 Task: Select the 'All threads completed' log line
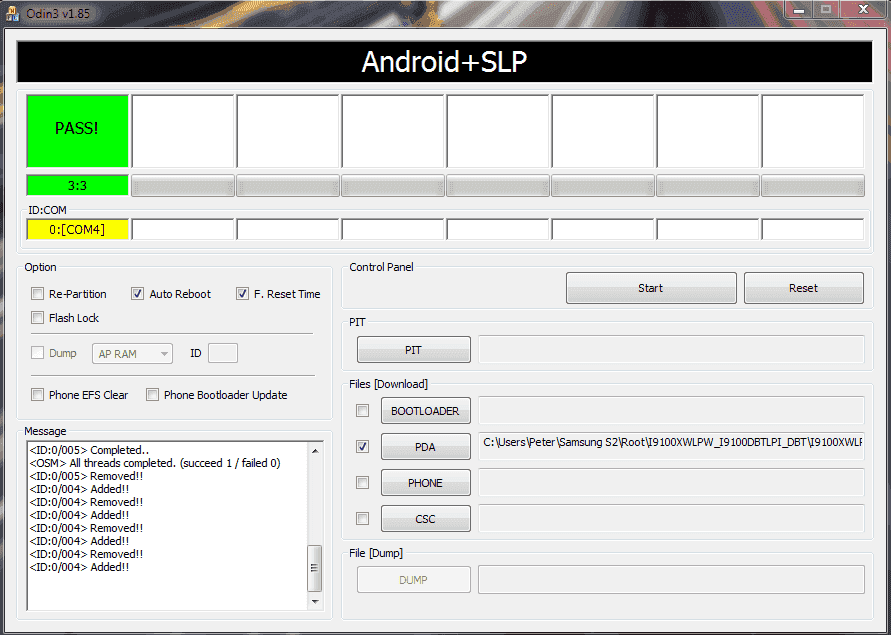pyautogui.click(x=155, y=463)
